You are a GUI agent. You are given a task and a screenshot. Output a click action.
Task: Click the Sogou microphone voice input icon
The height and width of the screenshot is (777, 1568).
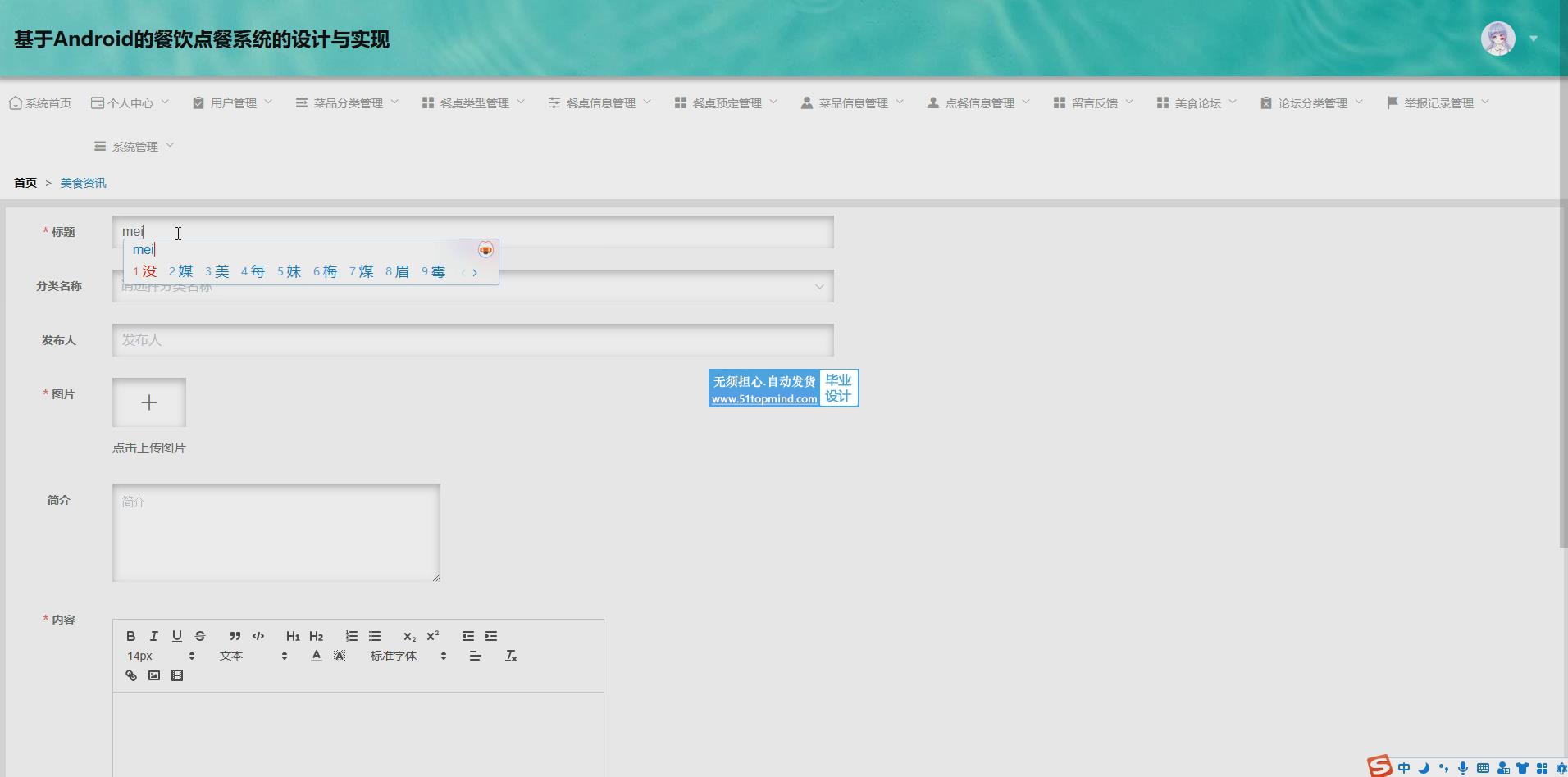[1462, 768]
